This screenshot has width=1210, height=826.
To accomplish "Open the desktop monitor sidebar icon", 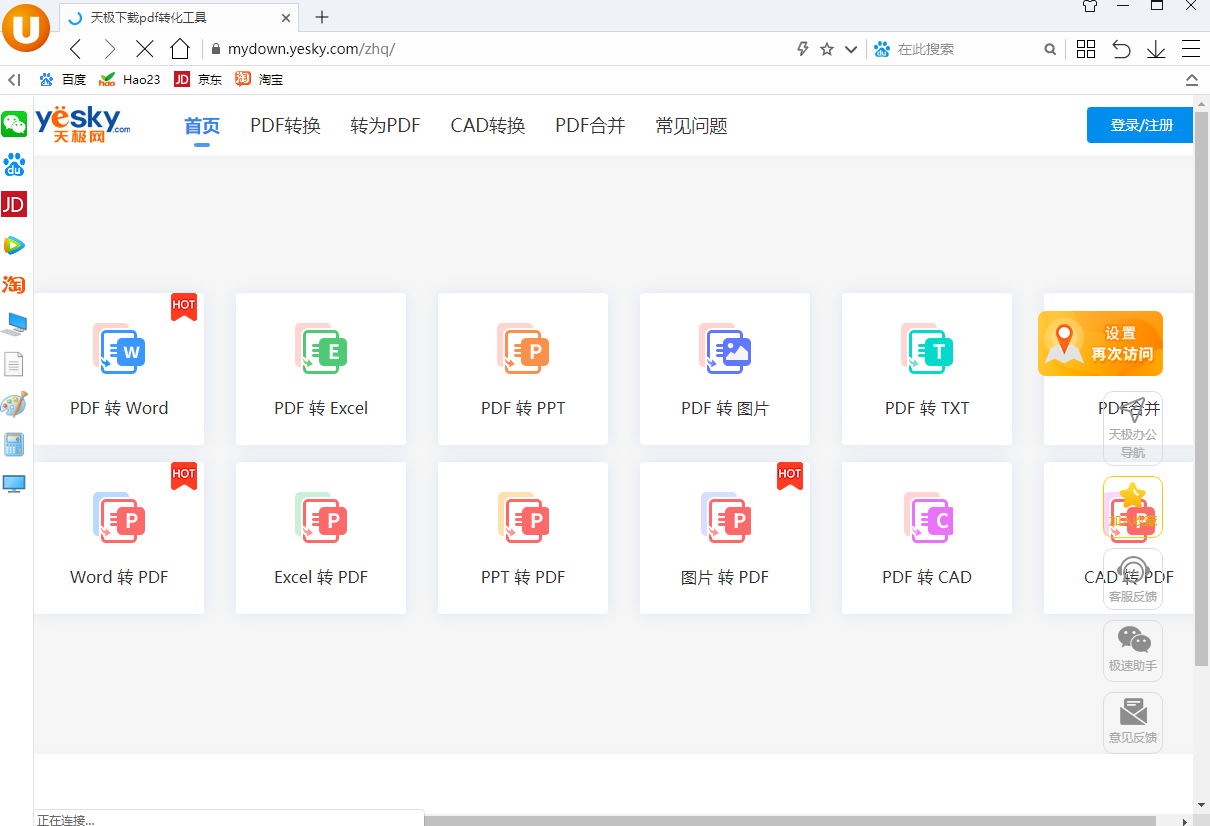I will pos(14,484).
